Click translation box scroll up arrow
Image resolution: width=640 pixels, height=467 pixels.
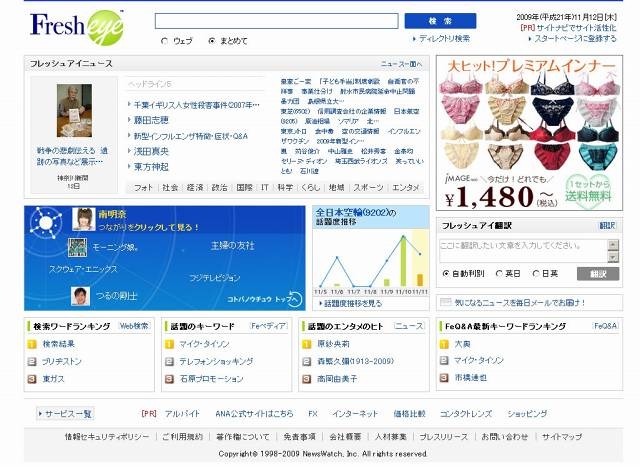613,245
